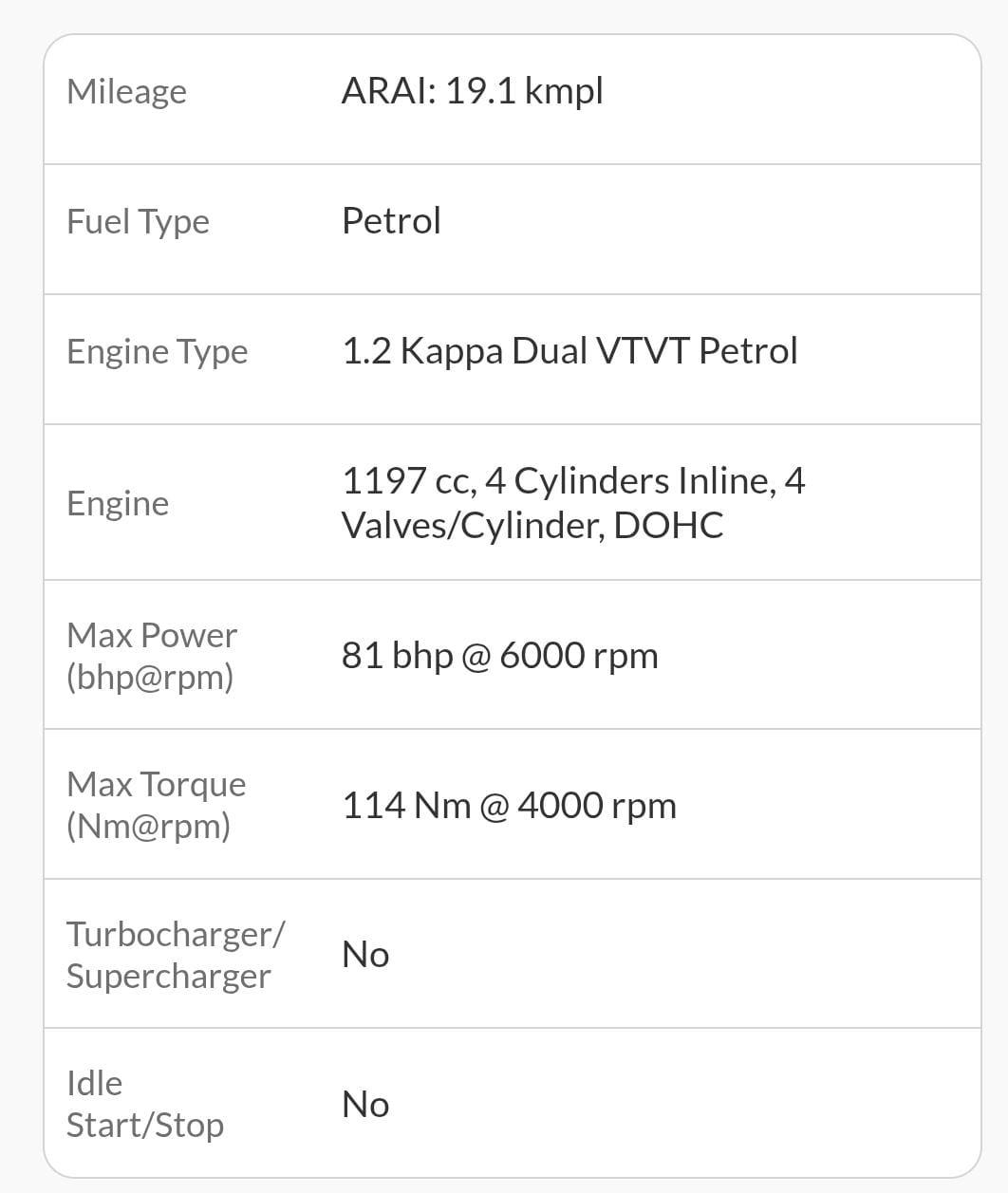The image size is (1008, 1193).
Task: Click the Max Torque label text
Action: (x=156, y=784)
